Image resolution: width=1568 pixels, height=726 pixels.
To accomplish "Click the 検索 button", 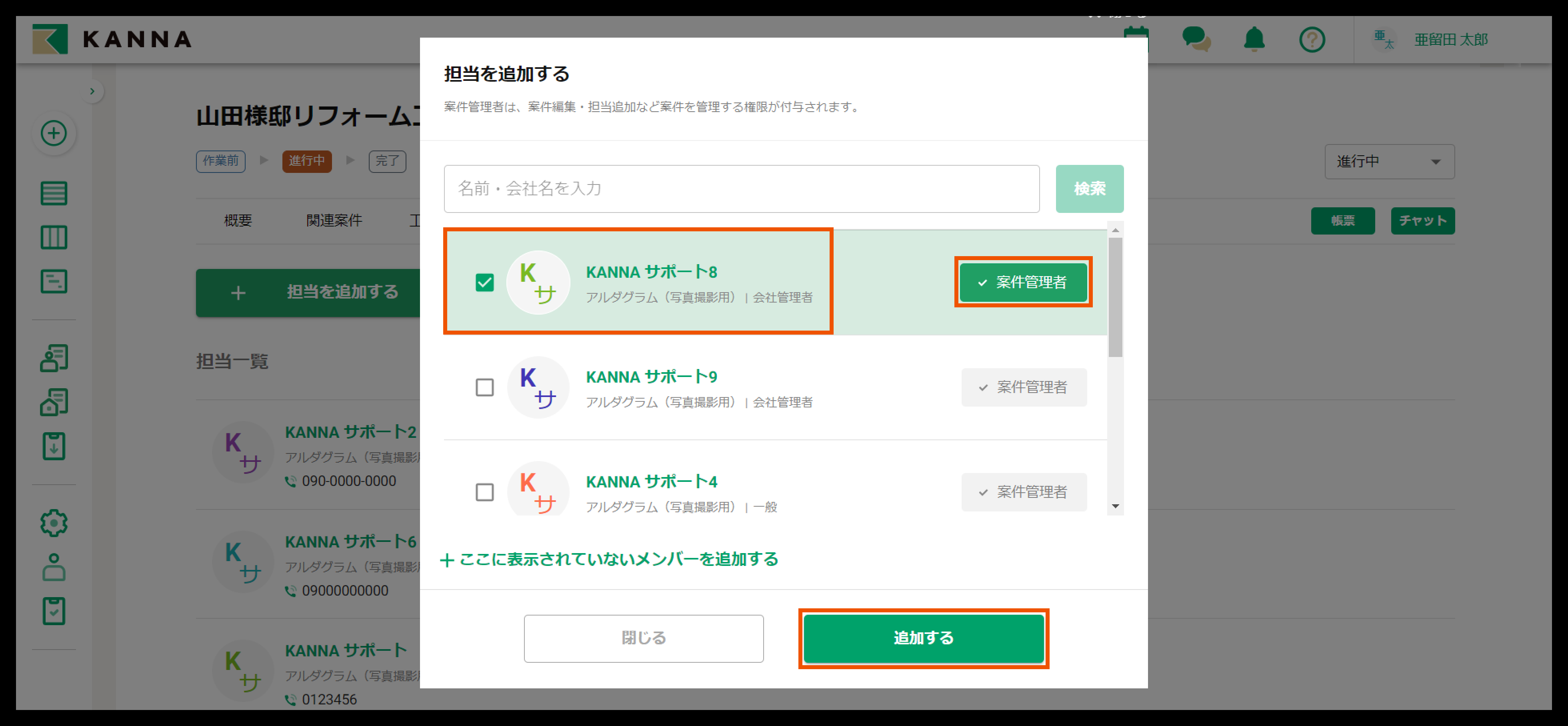I will tap(1090, 188).
